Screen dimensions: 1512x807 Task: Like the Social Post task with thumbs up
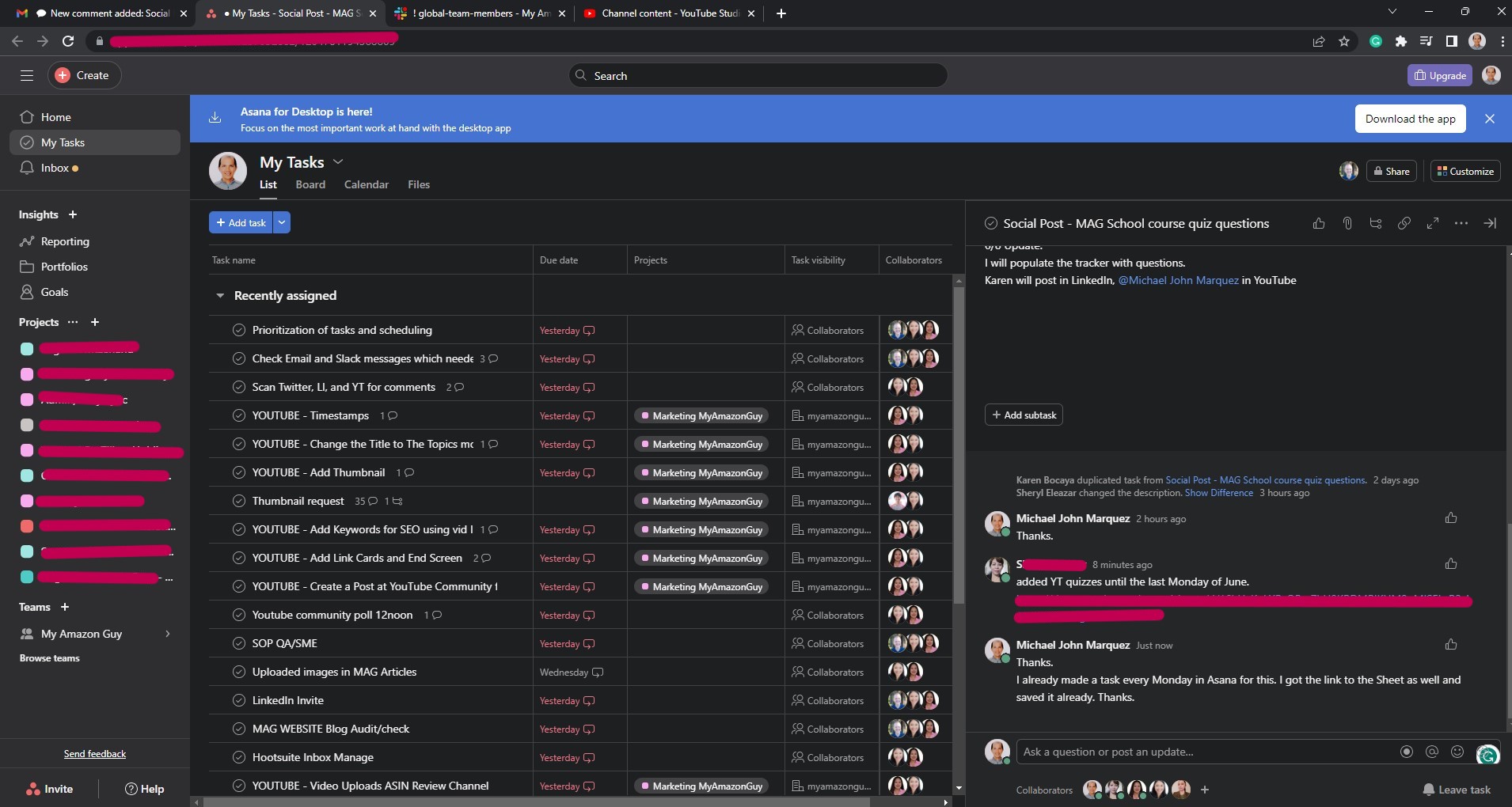pos(1318,224)
